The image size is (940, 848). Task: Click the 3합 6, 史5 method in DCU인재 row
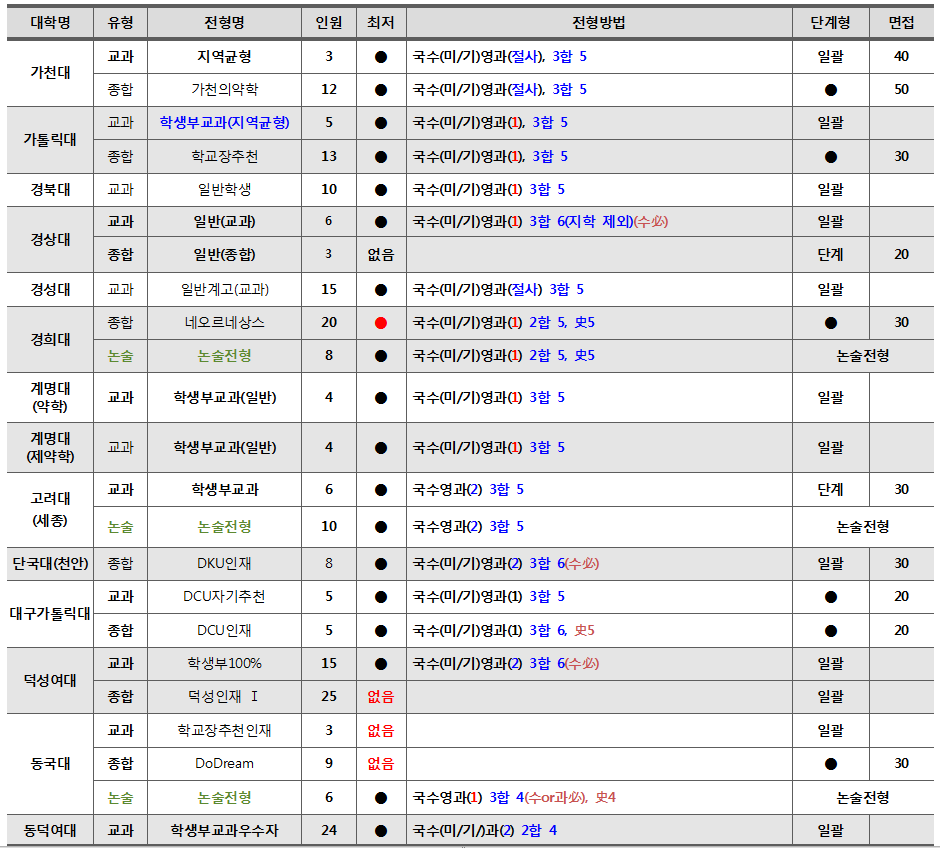click(x=562, y=631)
